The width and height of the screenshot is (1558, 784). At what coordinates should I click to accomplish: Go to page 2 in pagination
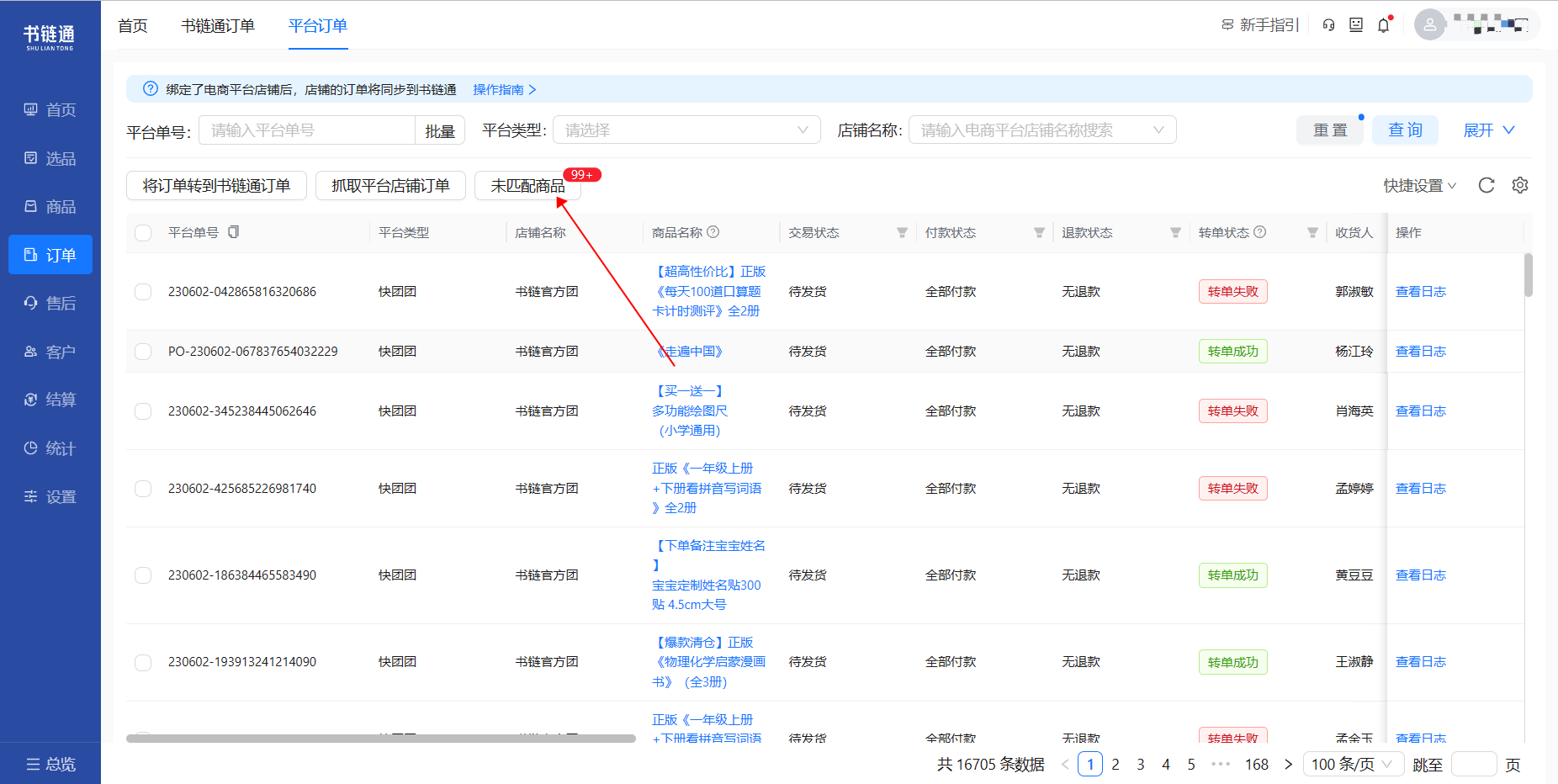click(x=1116, y=764)
